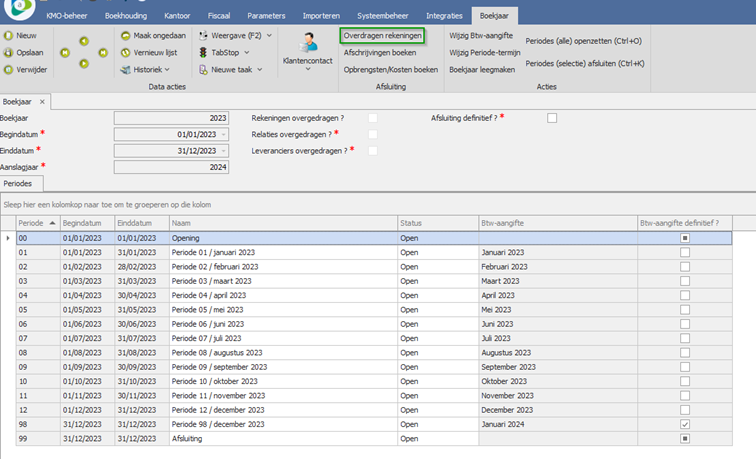
Task: Open the Weergave (F2) dropdown
Action: 267,35
